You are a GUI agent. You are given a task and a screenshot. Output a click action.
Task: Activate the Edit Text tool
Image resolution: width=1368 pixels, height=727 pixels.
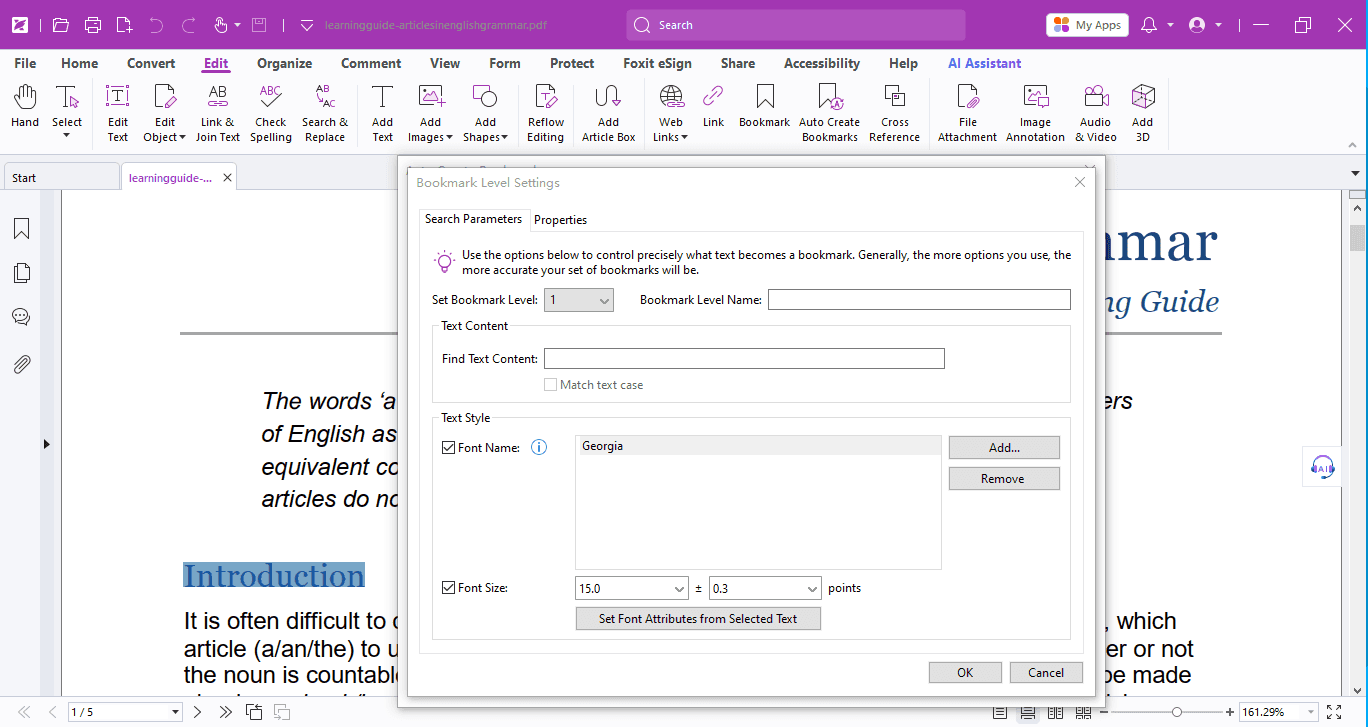click(x=118, y=113)
